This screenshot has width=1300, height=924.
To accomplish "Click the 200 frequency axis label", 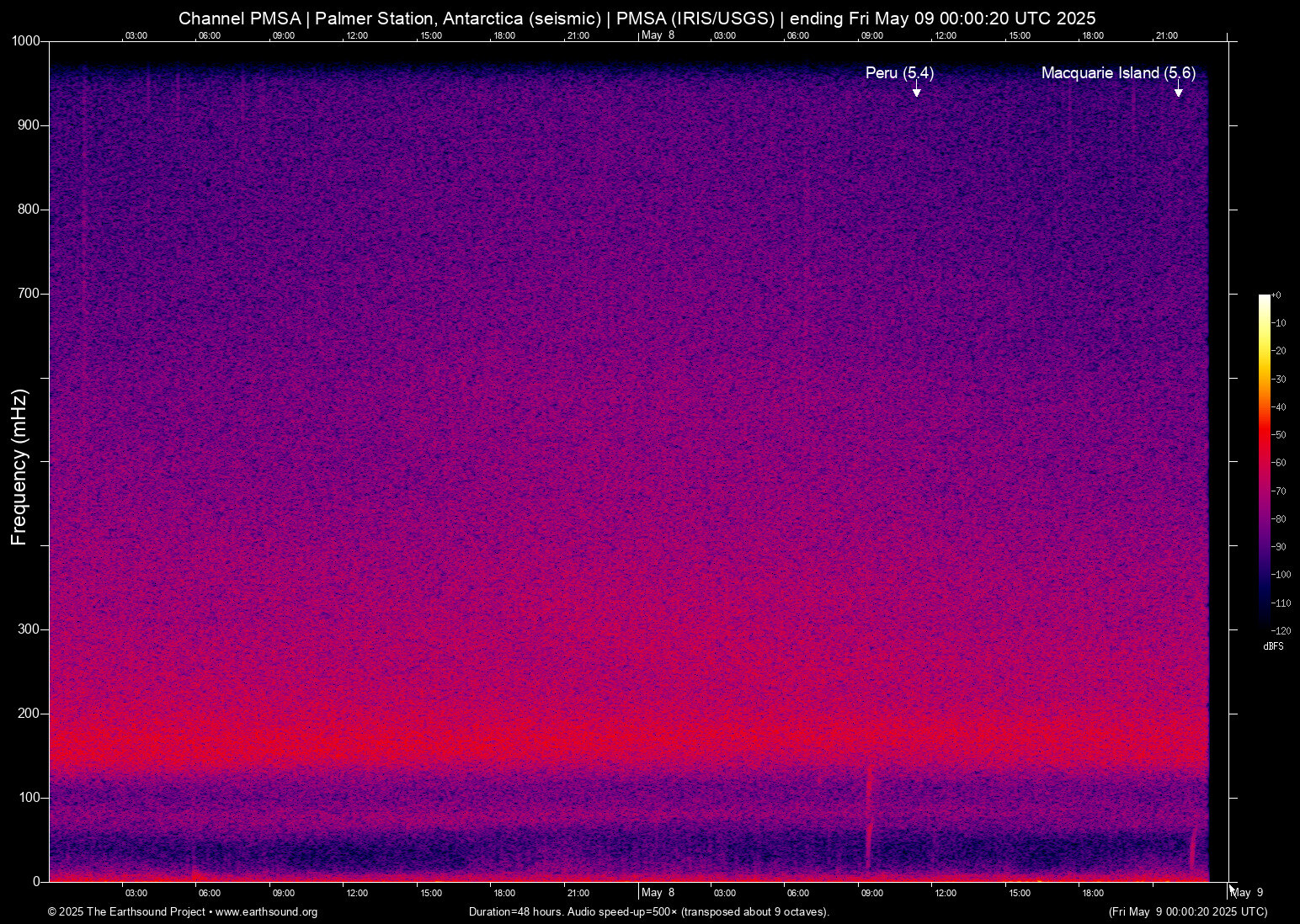I will (x=29, y=714).
